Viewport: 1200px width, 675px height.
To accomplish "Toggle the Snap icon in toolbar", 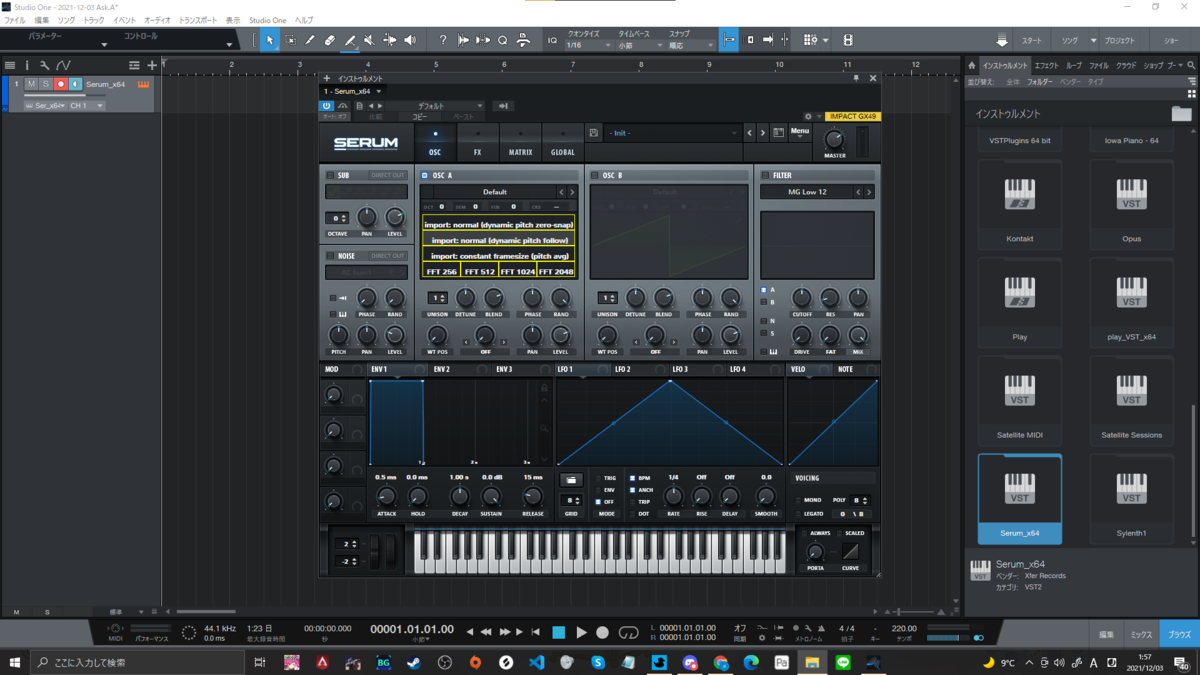I will click(x=729, y=40).
